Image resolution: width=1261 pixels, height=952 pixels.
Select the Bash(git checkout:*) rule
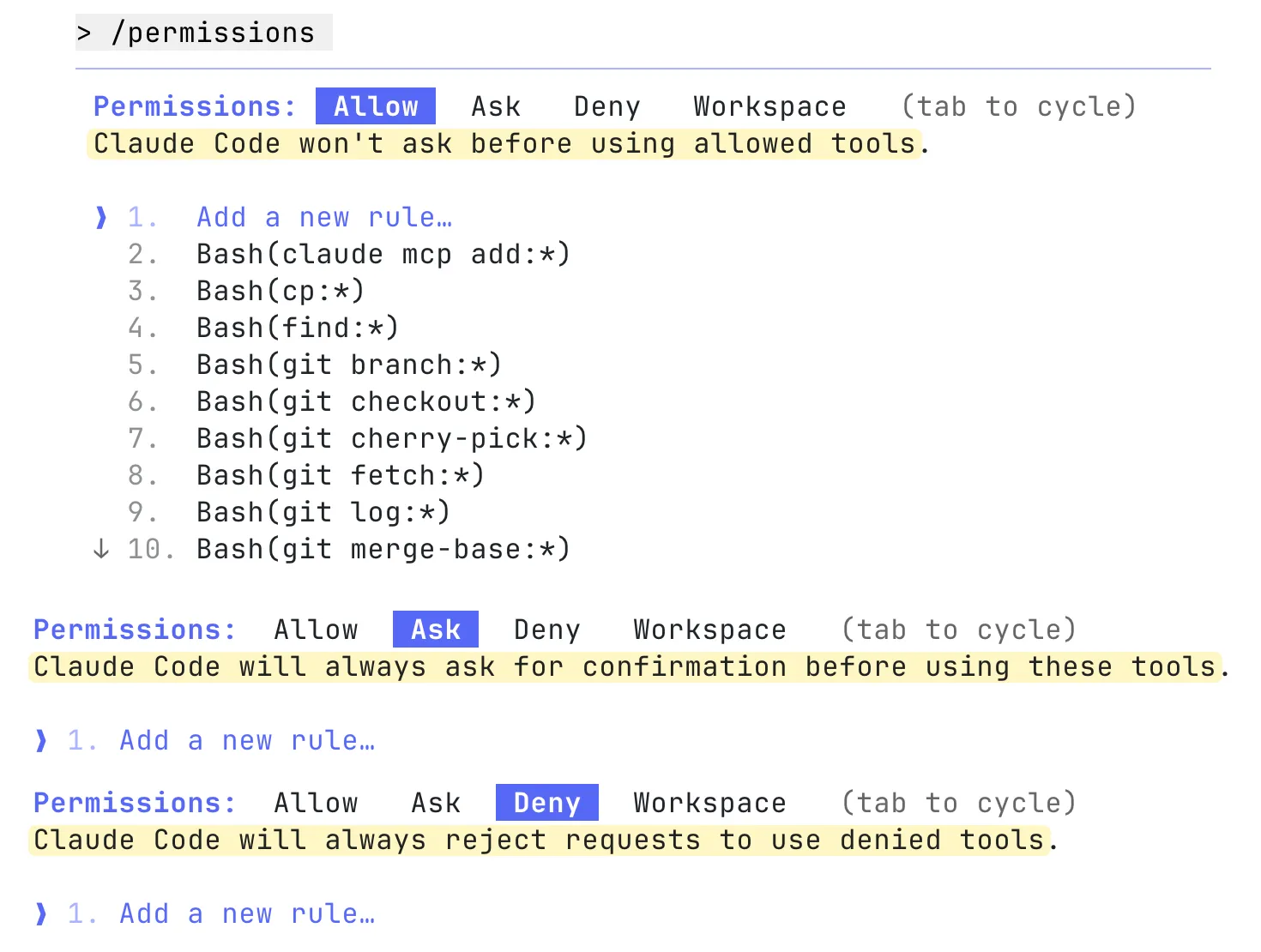coord(365,401)
